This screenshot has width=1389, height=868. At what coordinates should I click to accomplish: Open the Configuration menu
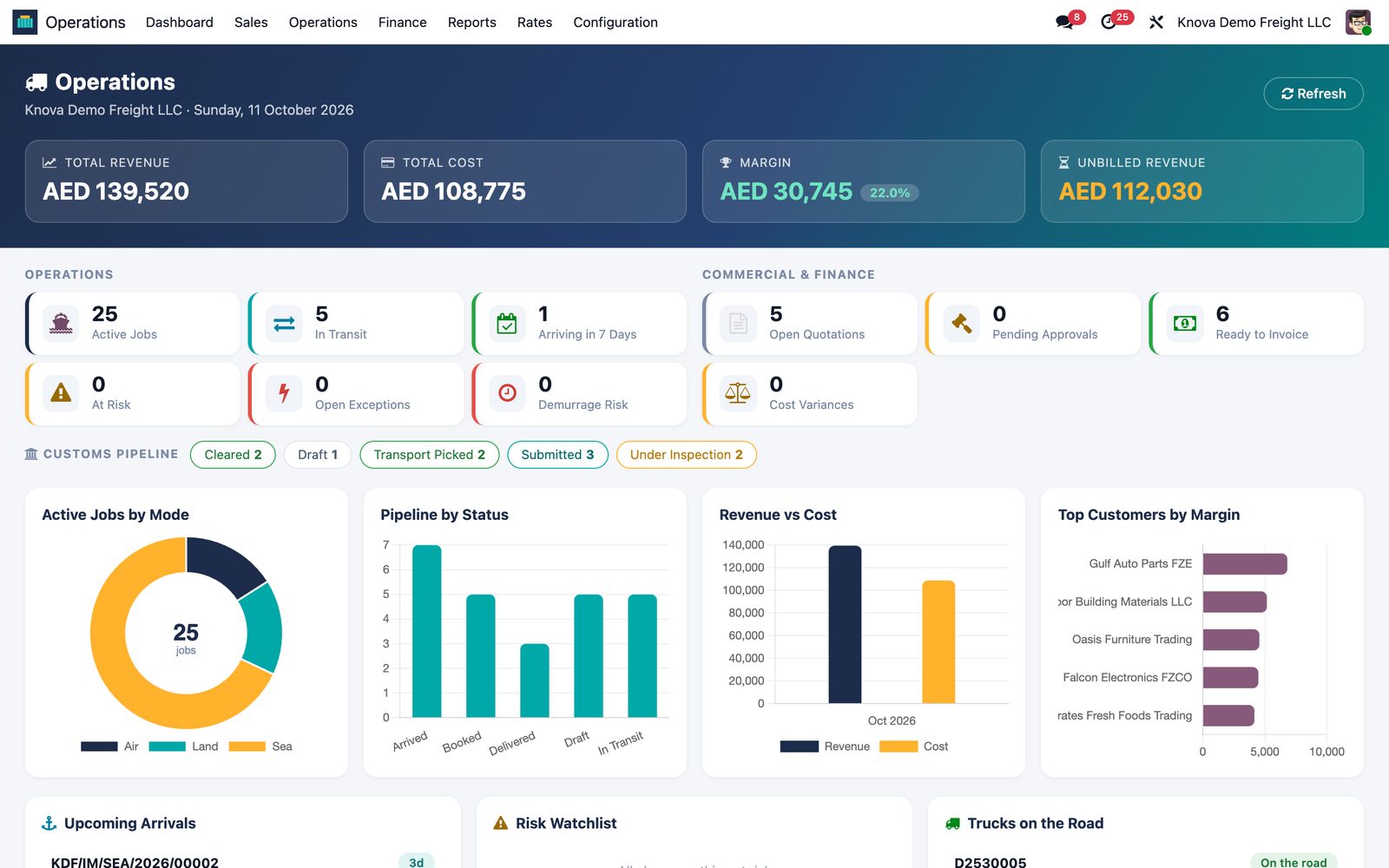pos(616,23)
